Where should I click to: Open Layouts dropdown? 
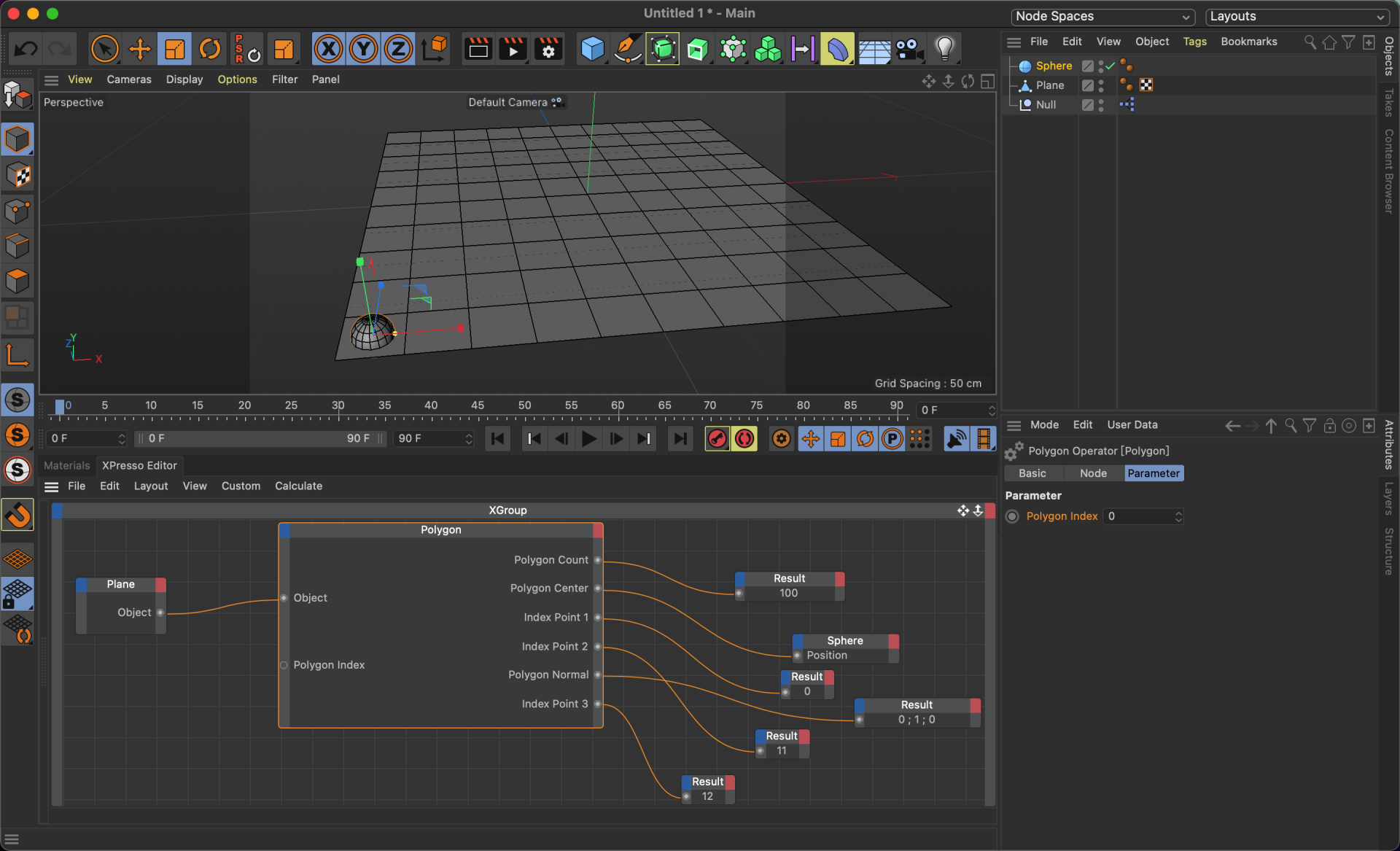point(1297,16)
